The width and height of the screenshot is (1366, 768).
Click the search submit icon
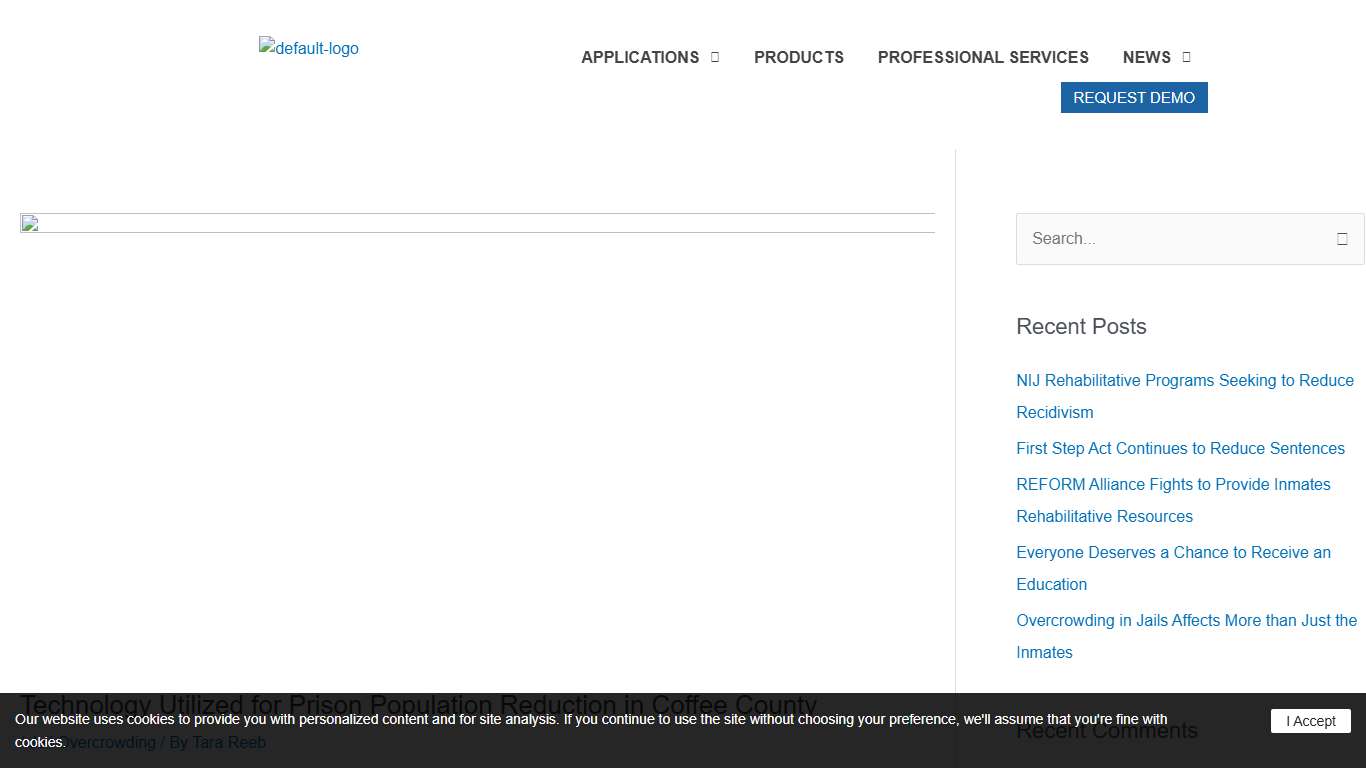click(1342, 239)
